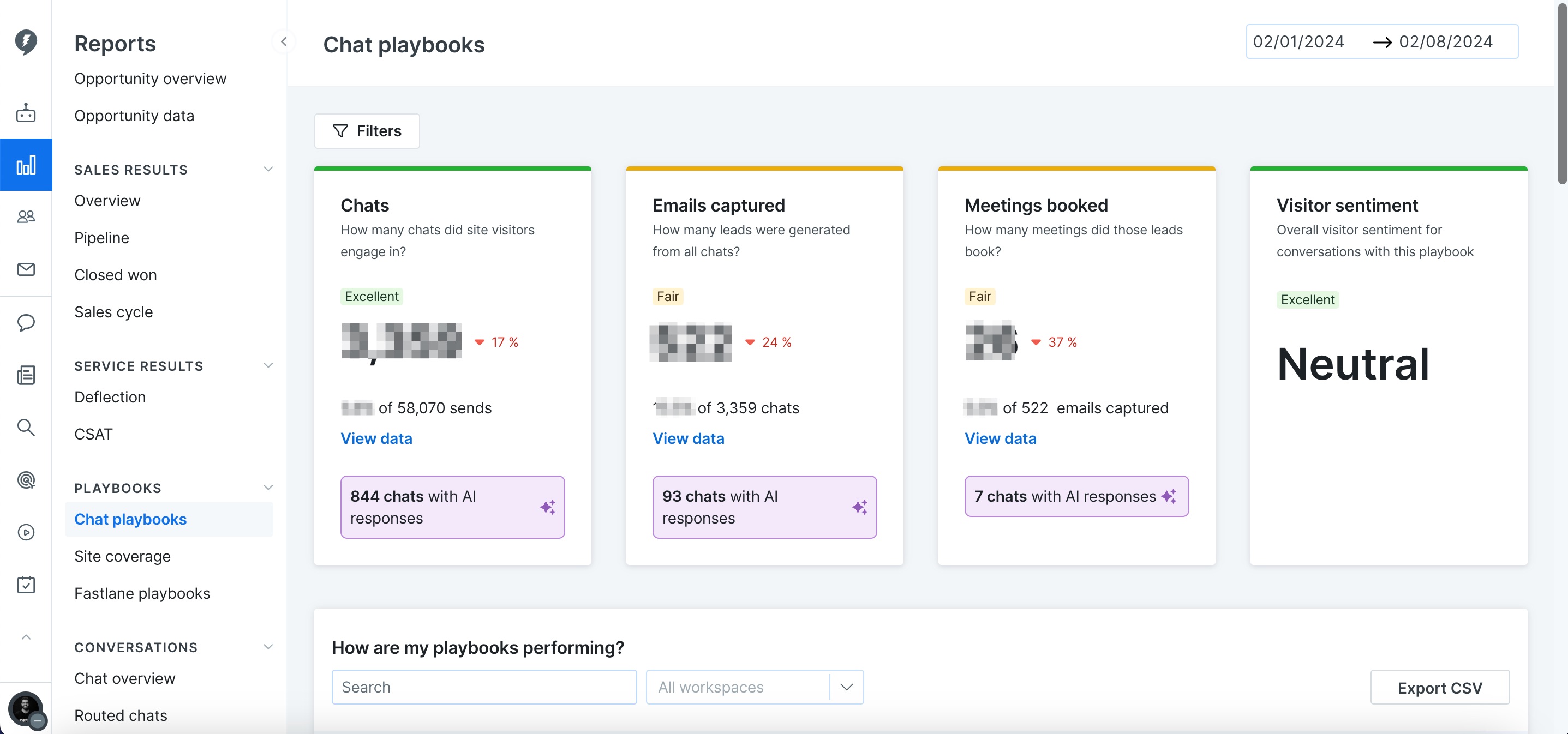Click the end date 02/08/2024
The image size is (1568, 734).
(1446, 41)
